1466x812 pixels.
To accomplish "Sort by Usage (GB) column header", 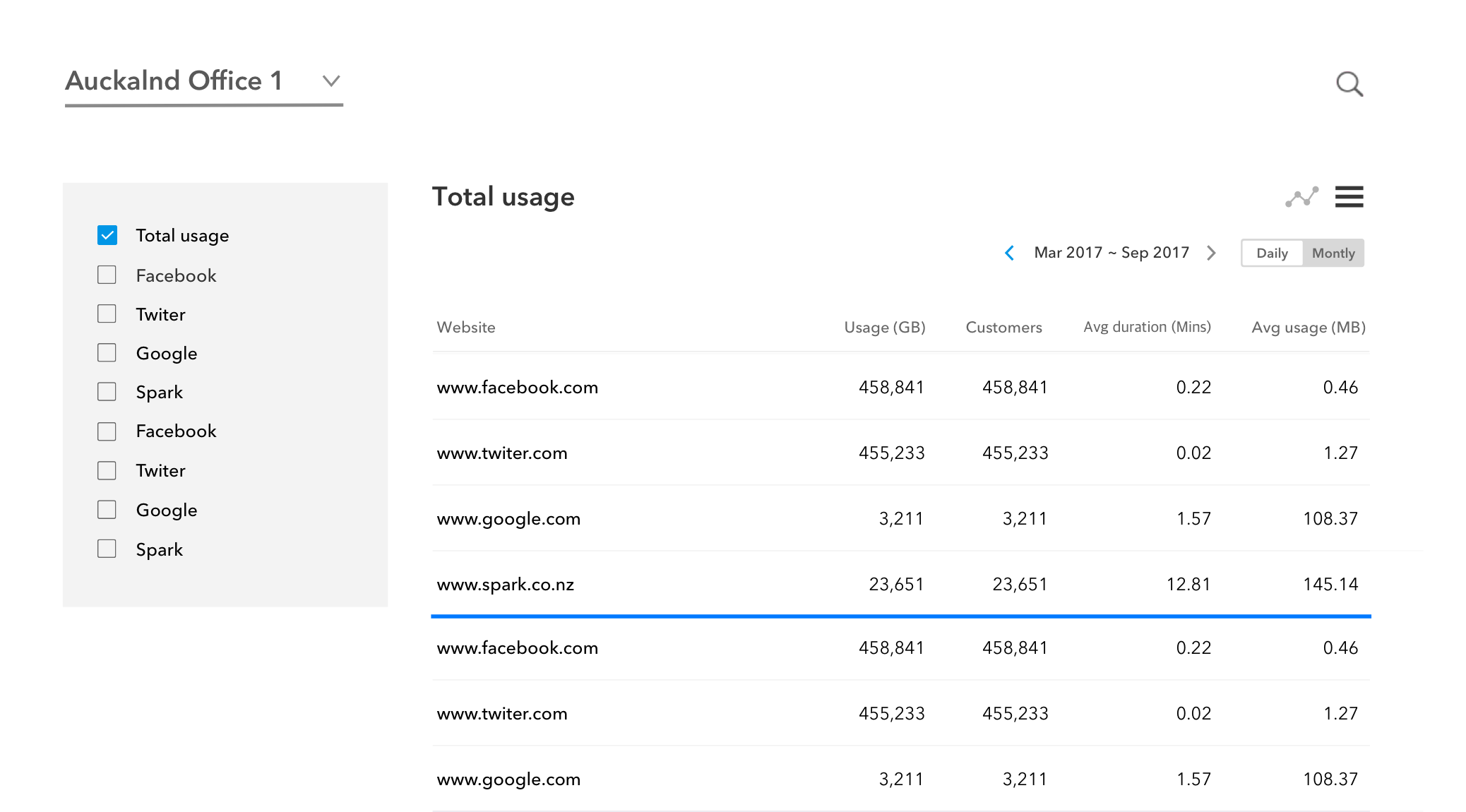I will click(x=884, y=327).
